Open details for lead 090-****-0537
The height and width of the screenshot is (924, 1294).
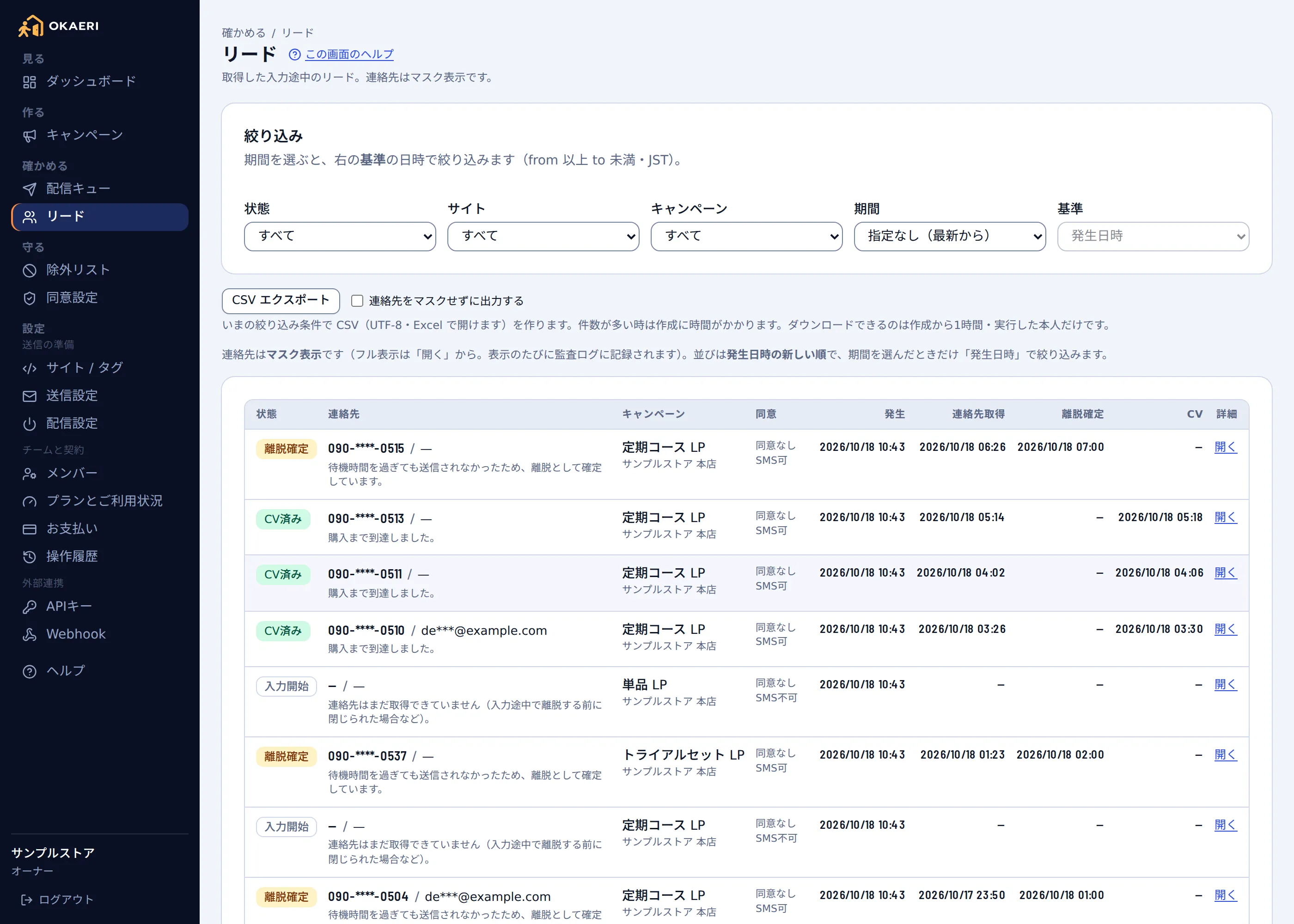click(x=1226, y=755)
